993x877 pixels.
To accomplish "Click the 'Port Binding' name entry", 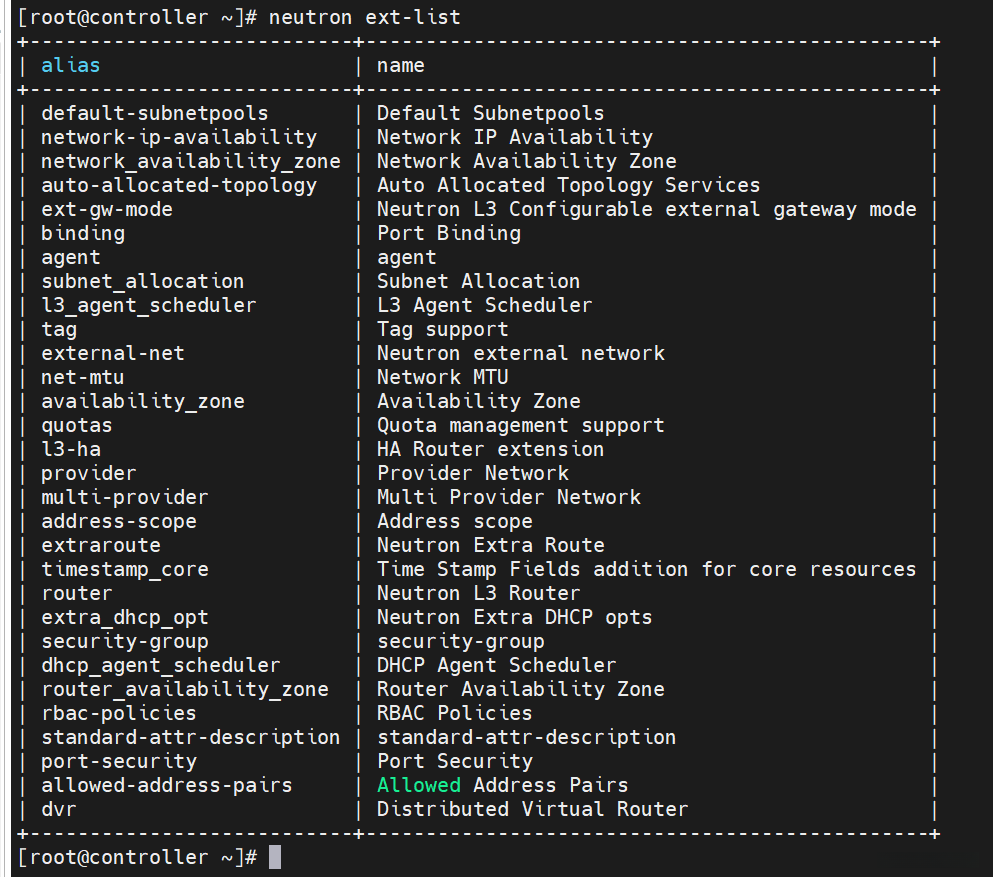I will pyautogui.click(x=449, y=233).
